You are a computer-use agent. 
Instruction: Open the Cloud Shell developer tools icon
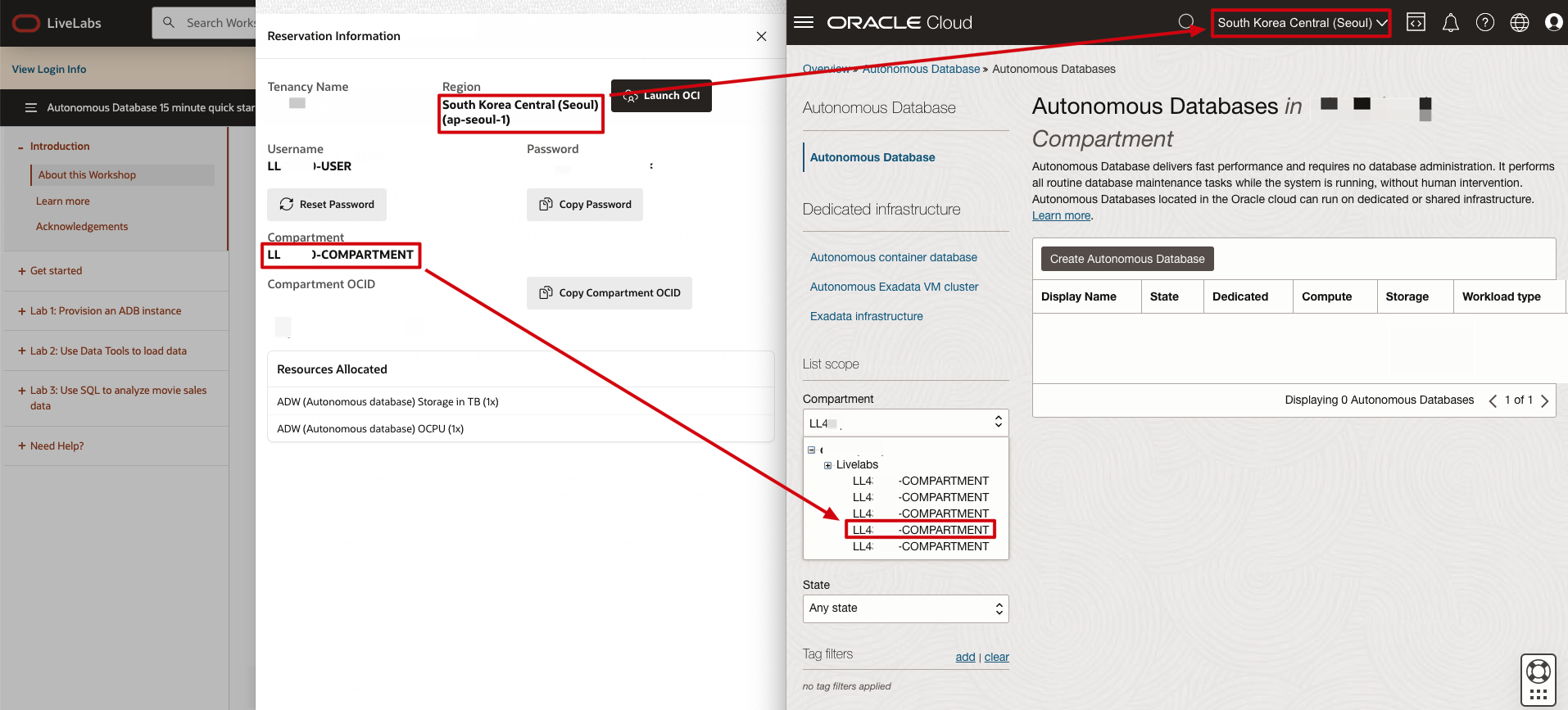point(1416,22)
